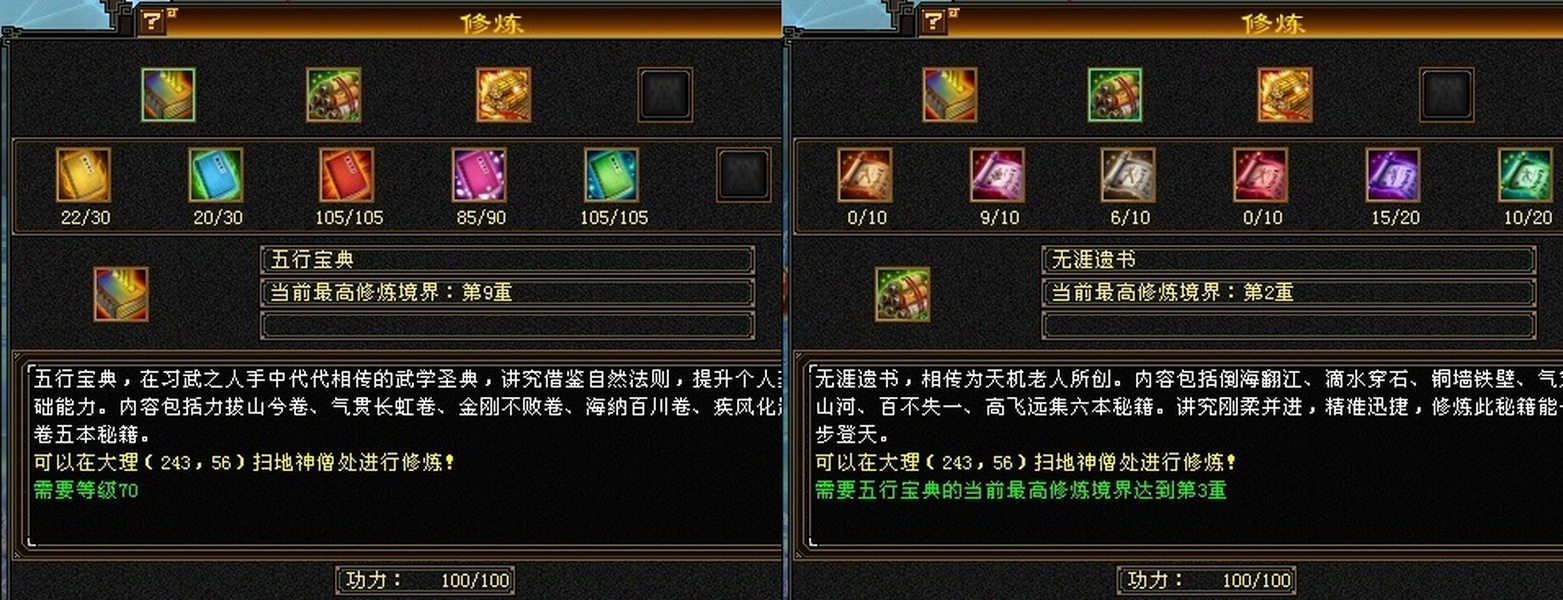This screenshot has width=1563, height=600.
Task: Select the yellow book showing 22/30
Action: (83, 175)
